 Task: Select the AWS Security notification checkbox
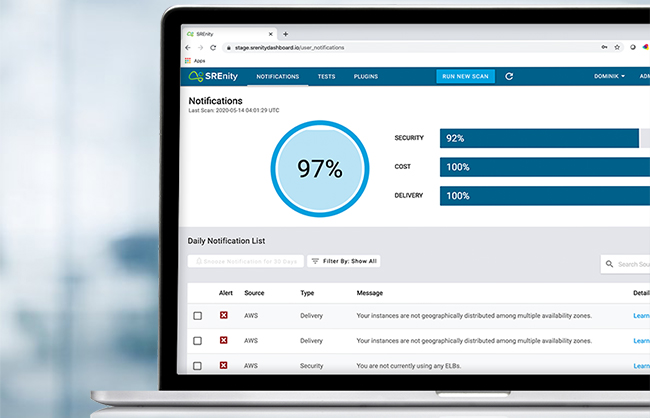tap(197, 366)
